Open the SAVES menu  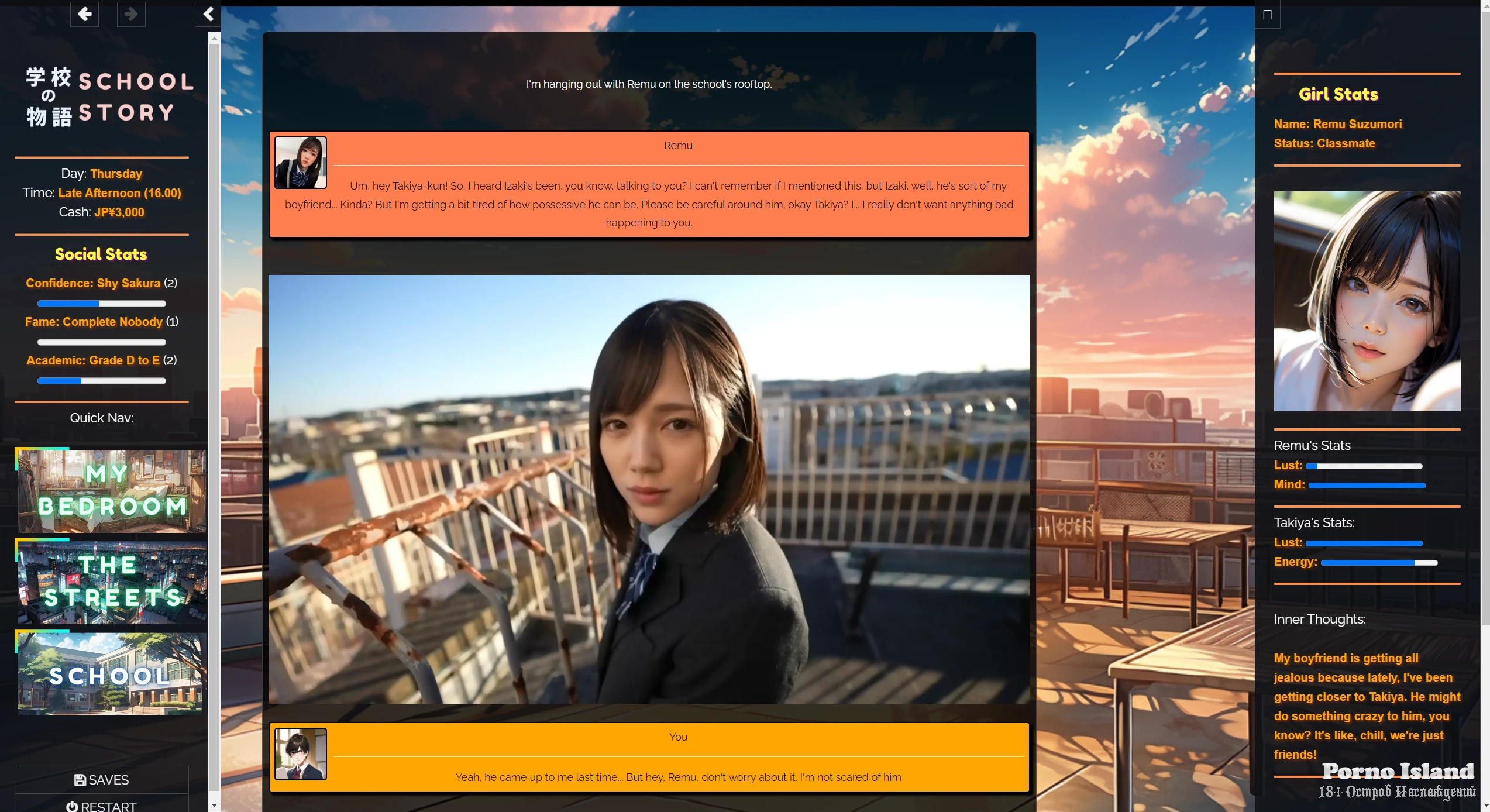(101, 780)
